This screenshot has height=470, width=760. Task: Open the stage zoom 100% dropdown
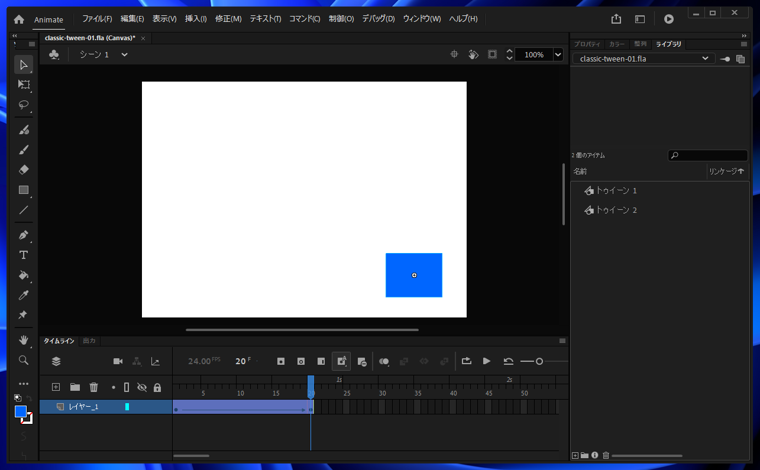point(558,55)
